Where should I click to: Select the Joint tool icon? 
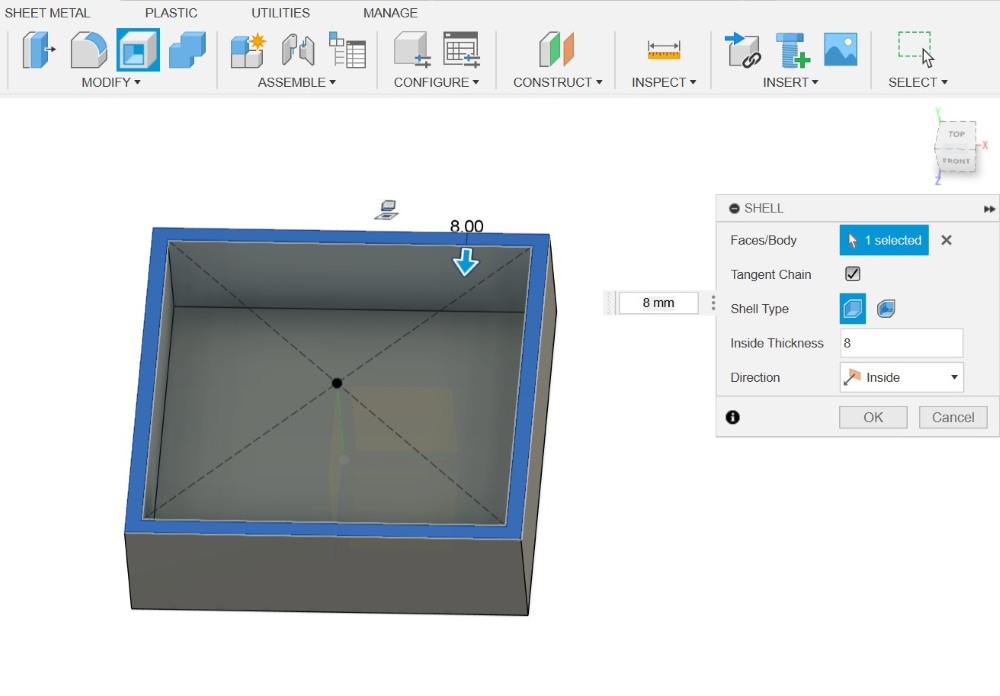click(x=298, y=50)
